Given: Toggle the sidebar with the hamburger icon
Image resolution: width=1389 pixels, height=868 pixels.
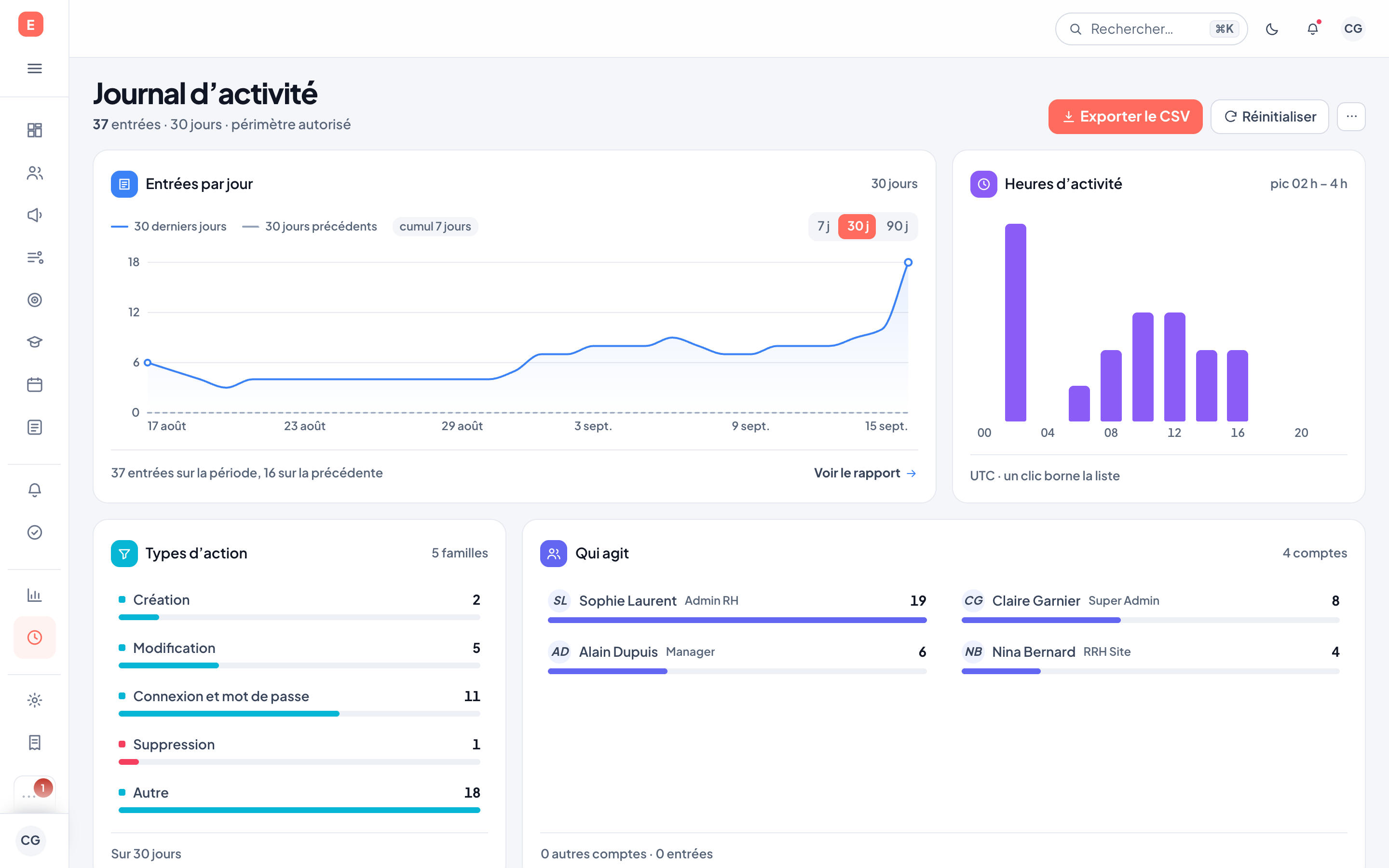Looking at the screenshot, I should click(x=34, y=68).
